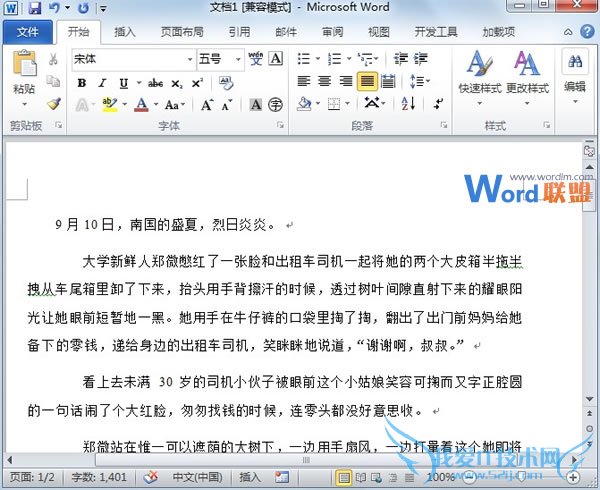Viewport: 600px width, 490px height.
Task: Click the shading paint bucket button
Action: 304,103
